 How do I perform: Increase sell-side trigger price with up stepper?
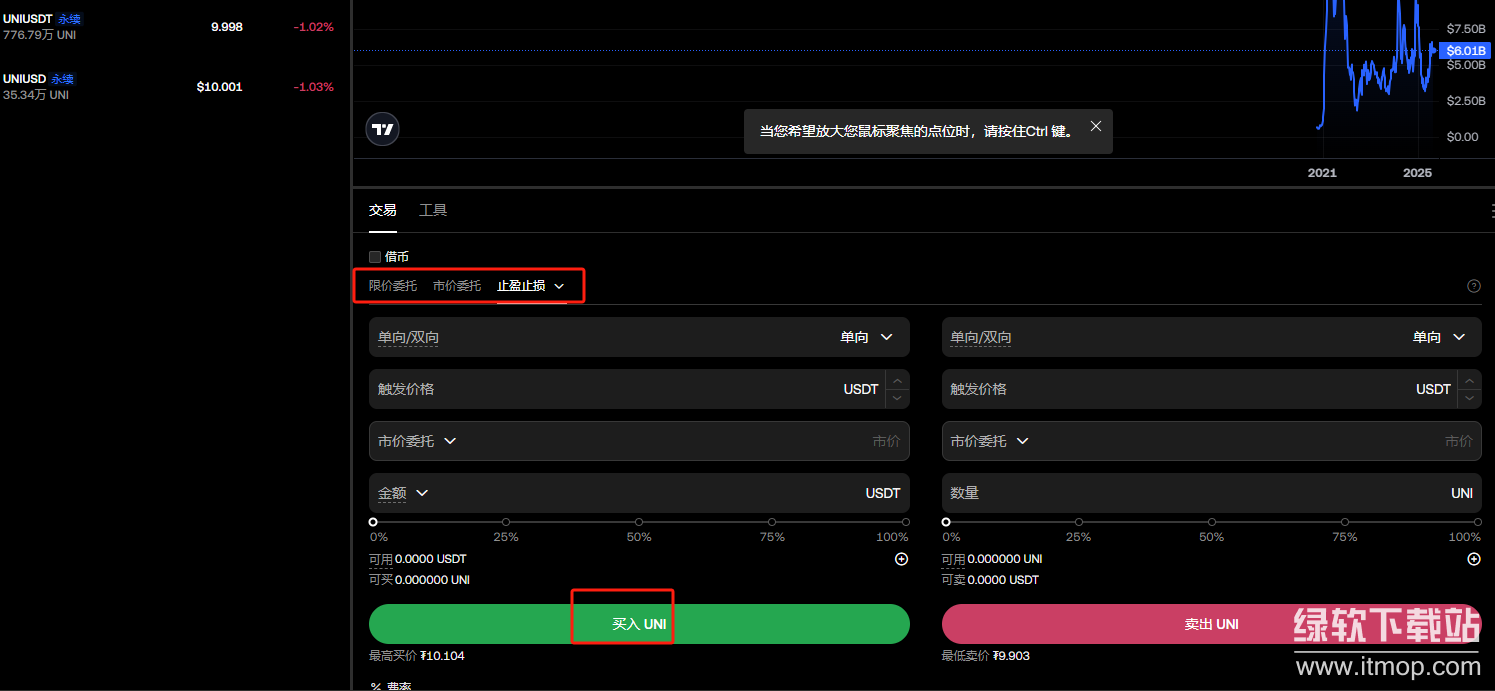(x=1469, y=380)
